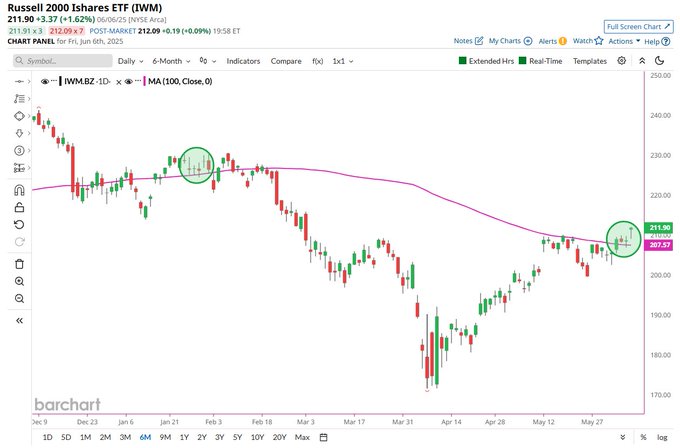Open the Help link
The height and width of the screenshot is (448, 680).
657,42
